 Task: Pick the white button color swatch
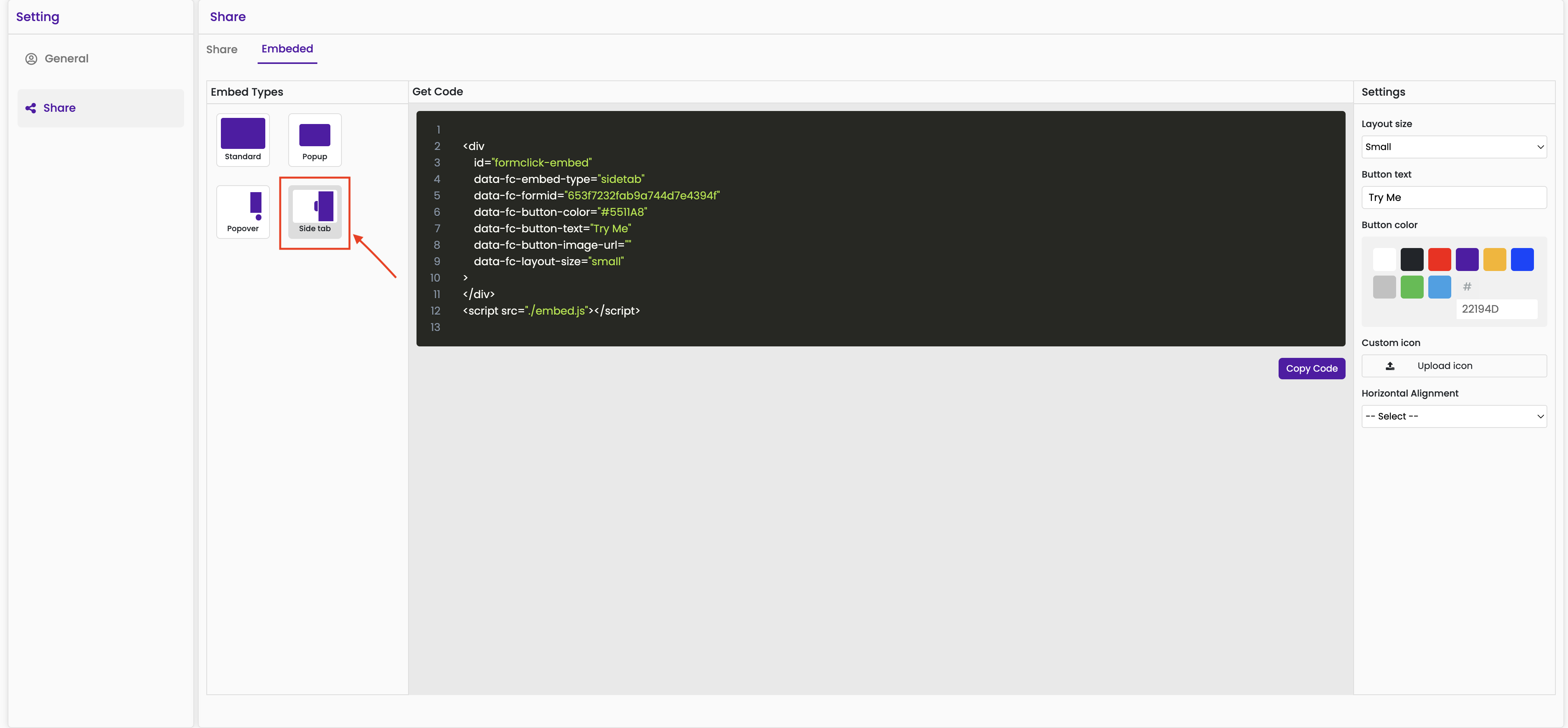(1384, 259)
